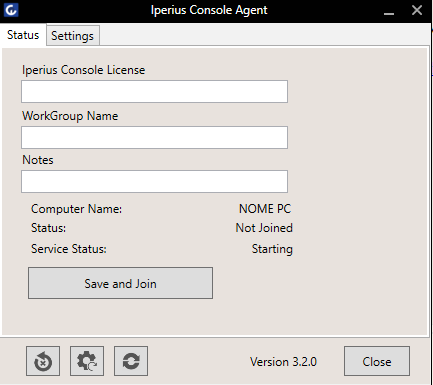The image size is (433, 385).
Task: Click the Service Status: label
Action: (69, 249)
